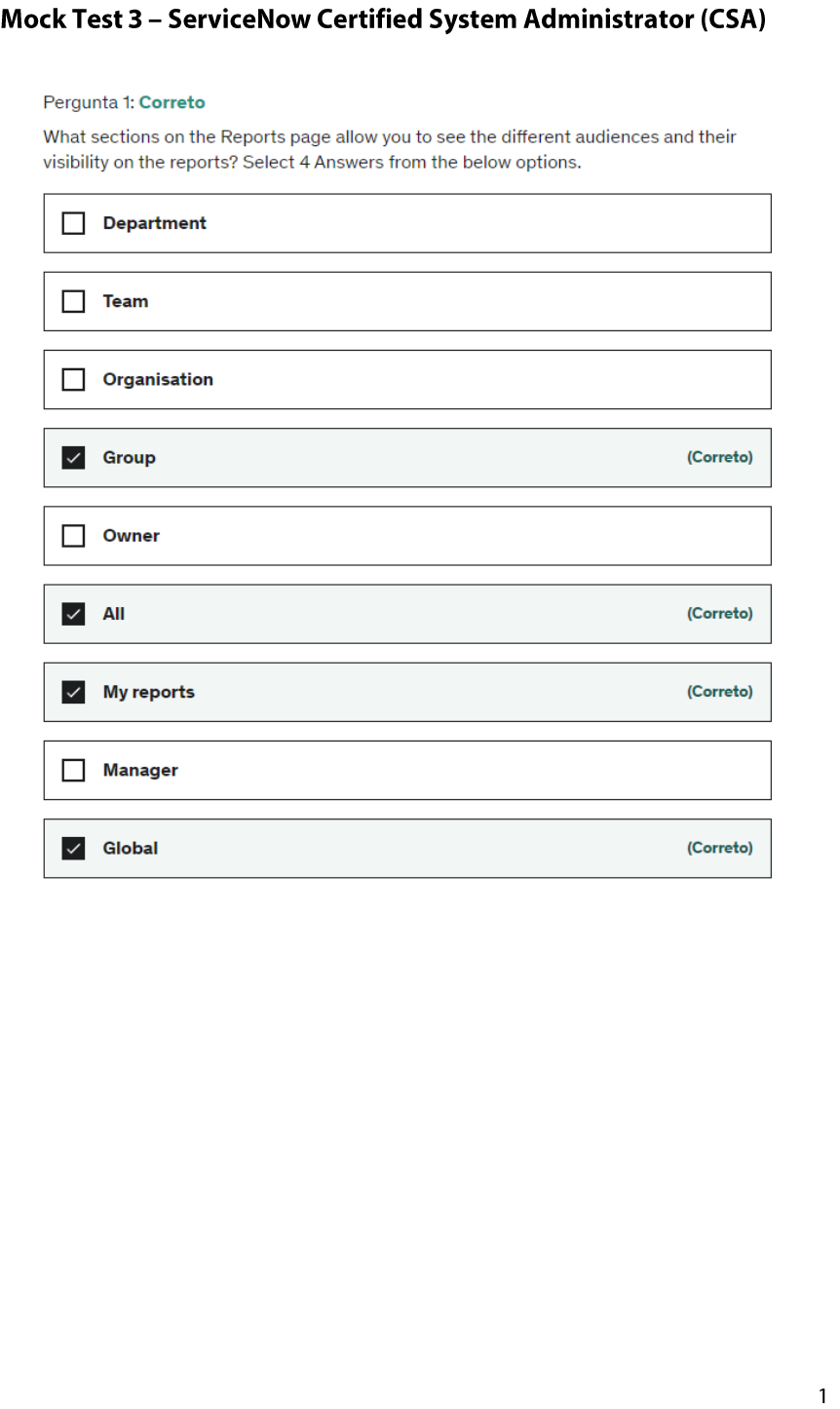Tick the Team checkbox
Screen dimensions: 840x1409
(73, 301)
